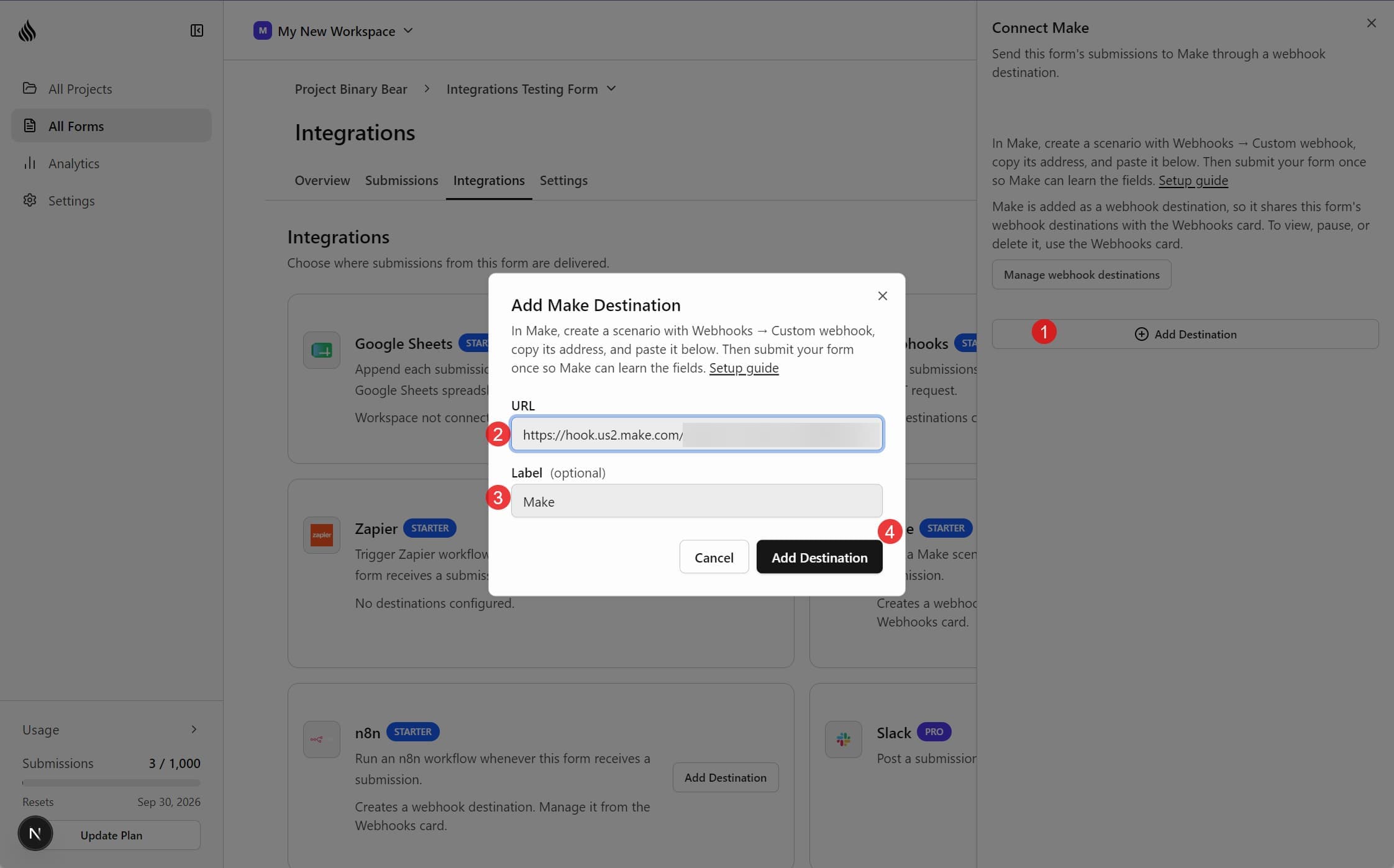This screenshot has height=868, width=1394.
Task: Click the All Projects folder icon
Action: tap(29, 88)
